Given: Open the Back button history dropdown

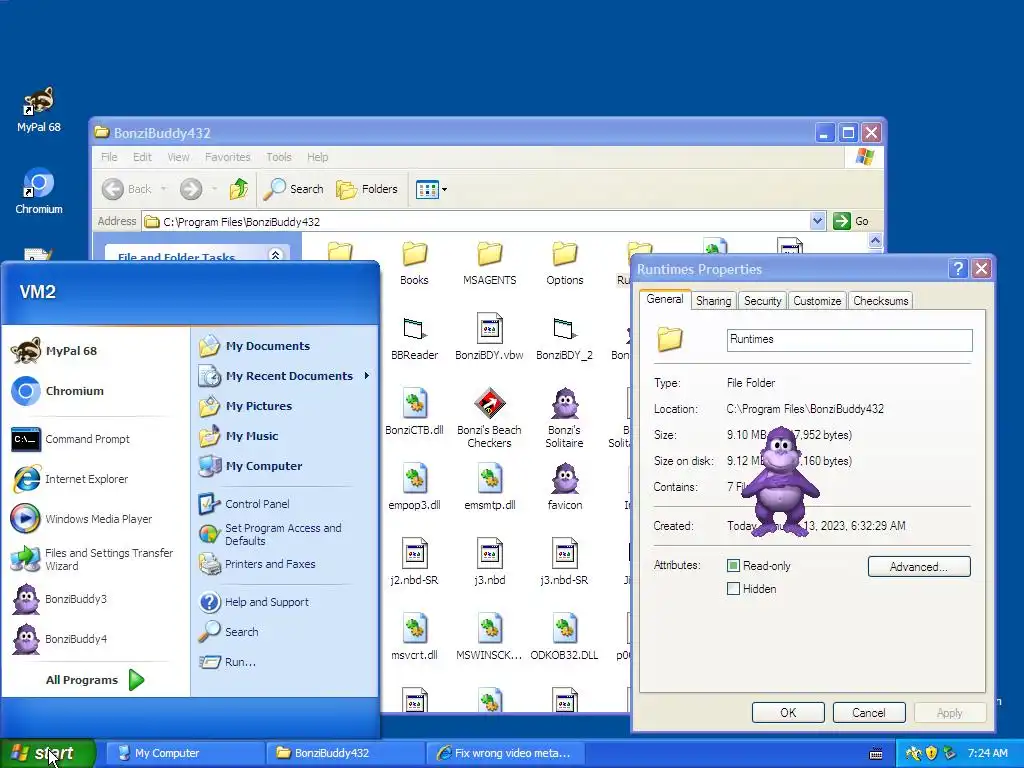Looking at the screenshot, I should tap(163, 189).
